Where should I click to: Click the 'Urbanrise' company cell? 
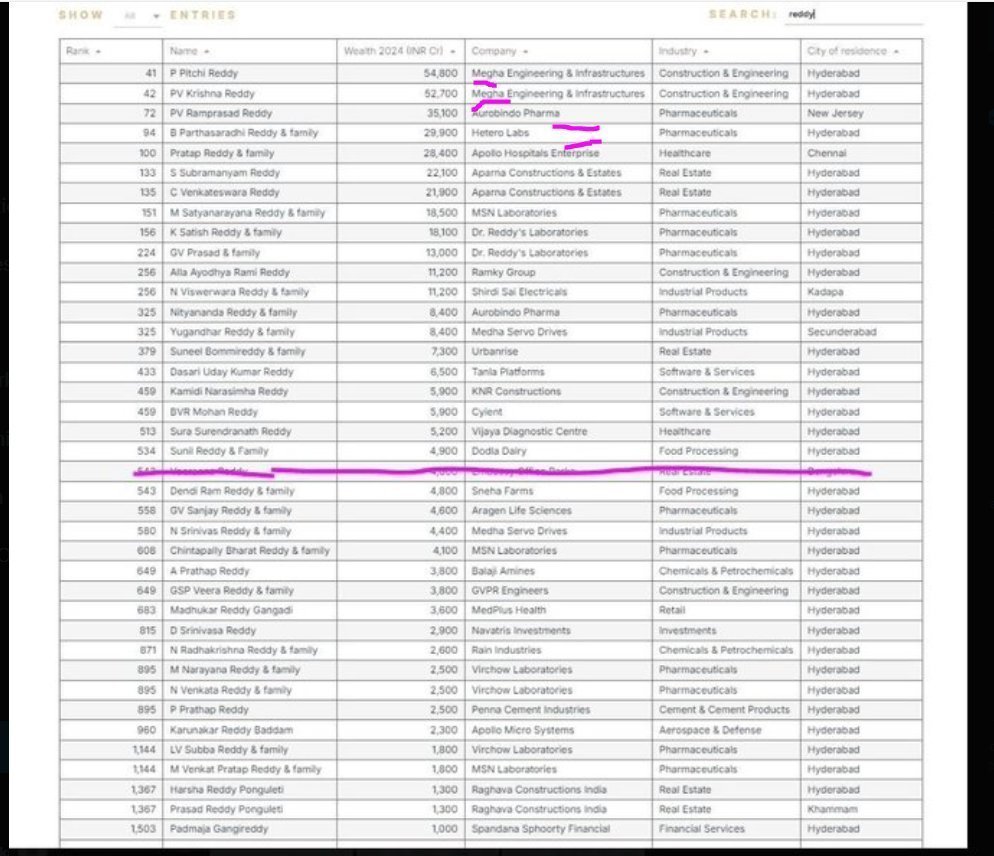tap(558, 352)
